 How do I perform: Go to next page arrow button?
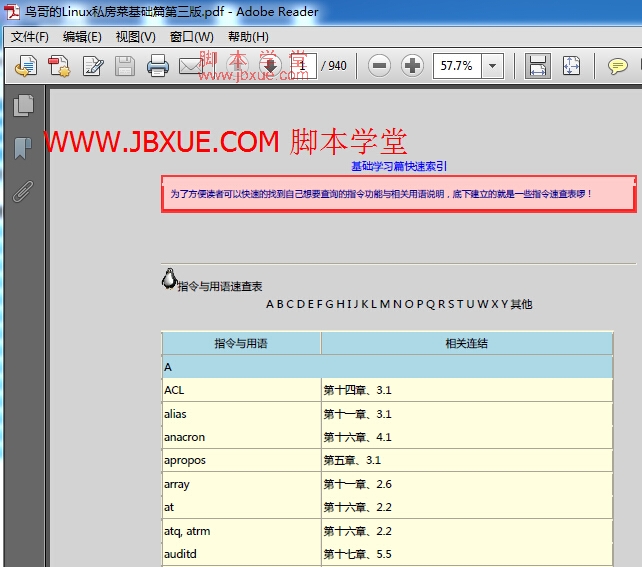270,66
